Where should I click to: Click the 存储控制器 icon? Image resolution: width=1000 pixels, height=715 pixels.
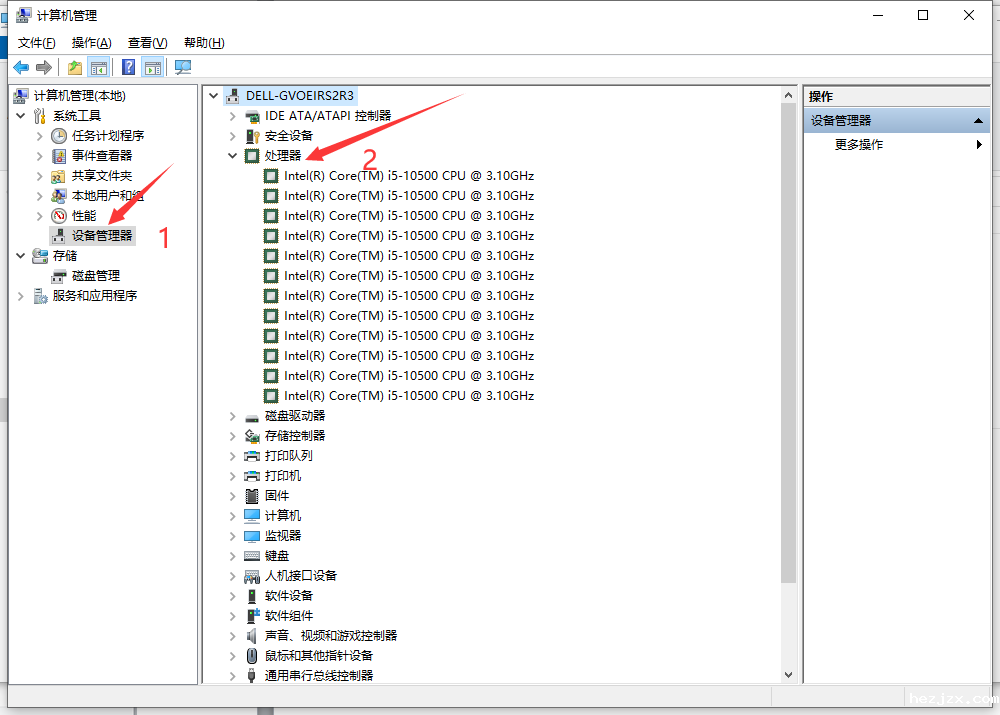pyautogui.click(x=252, y=436)
